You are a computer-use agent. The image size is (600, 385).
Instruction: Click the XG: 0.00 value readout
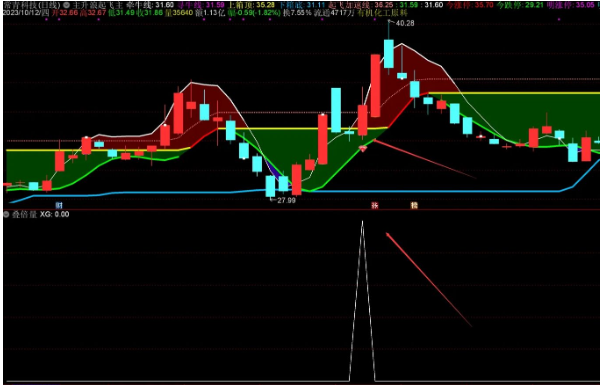click(55, 214)
